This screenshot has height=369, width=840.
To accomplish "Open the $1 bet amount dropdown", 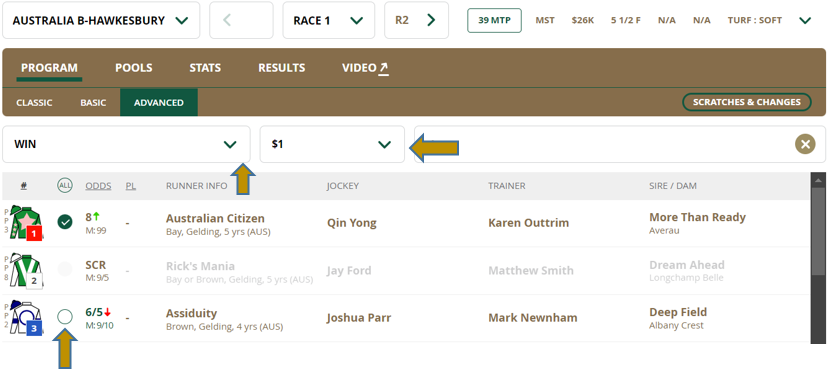I will [332, 144].
